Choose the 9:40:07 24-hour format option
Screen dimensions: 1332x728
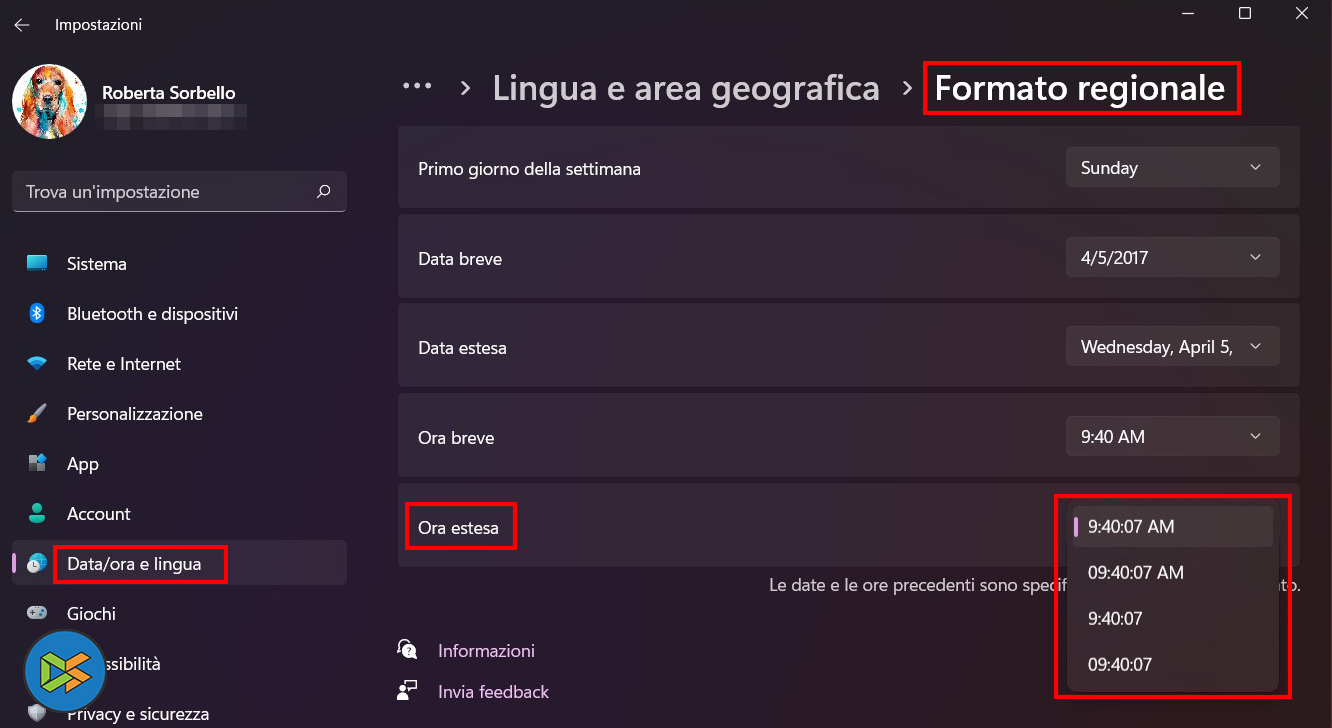pos(1115,619)
